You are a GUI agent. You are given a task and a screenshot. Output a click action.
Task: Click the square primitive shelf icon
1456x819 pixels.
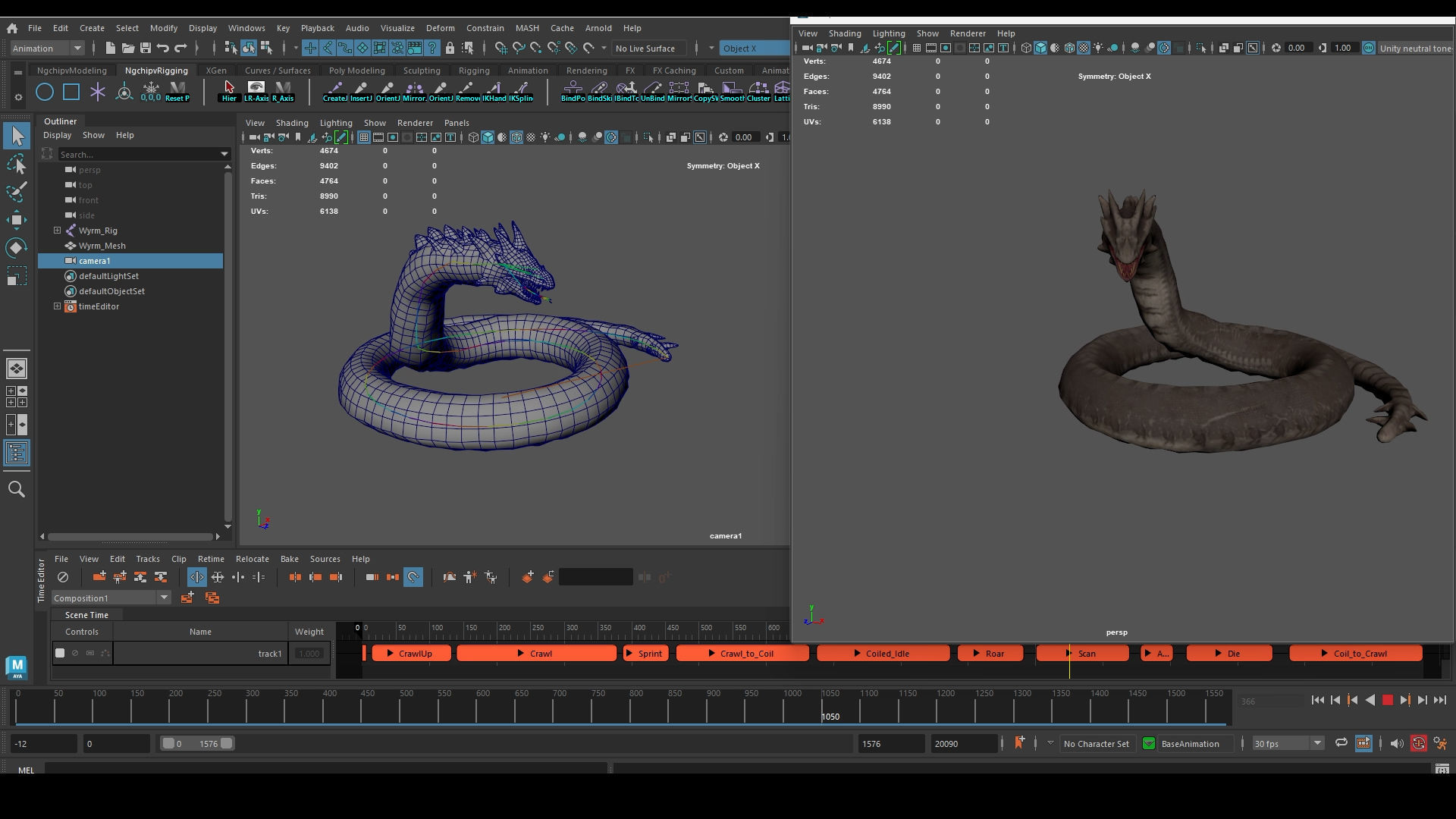point(71,93)
